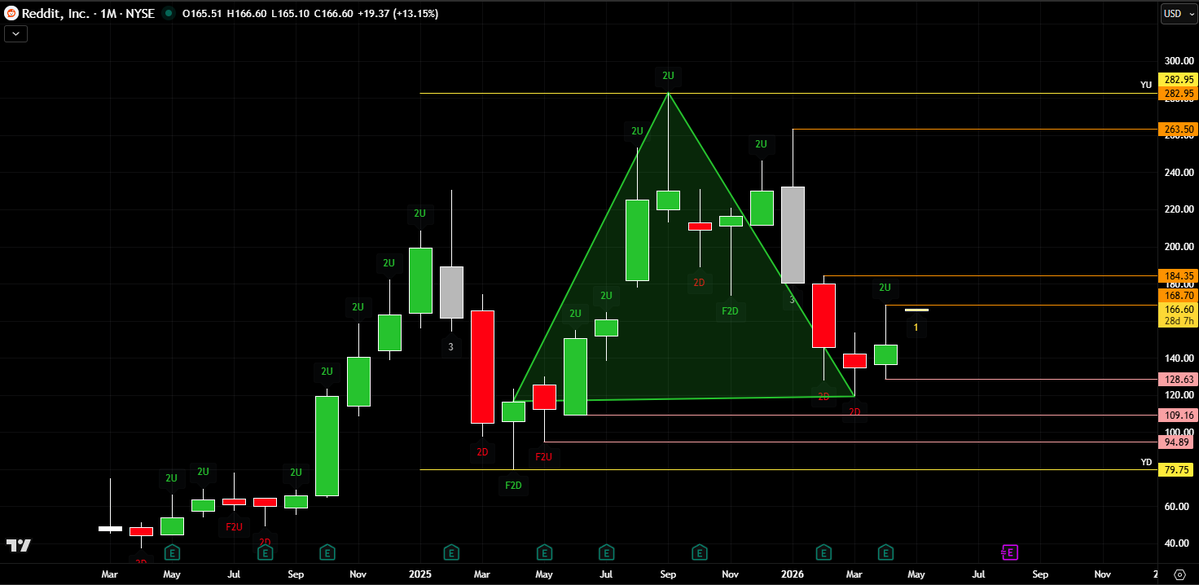Click the 109.16 price label
The width and height of the screenshot is (1199, 585).
[1177, 415]
